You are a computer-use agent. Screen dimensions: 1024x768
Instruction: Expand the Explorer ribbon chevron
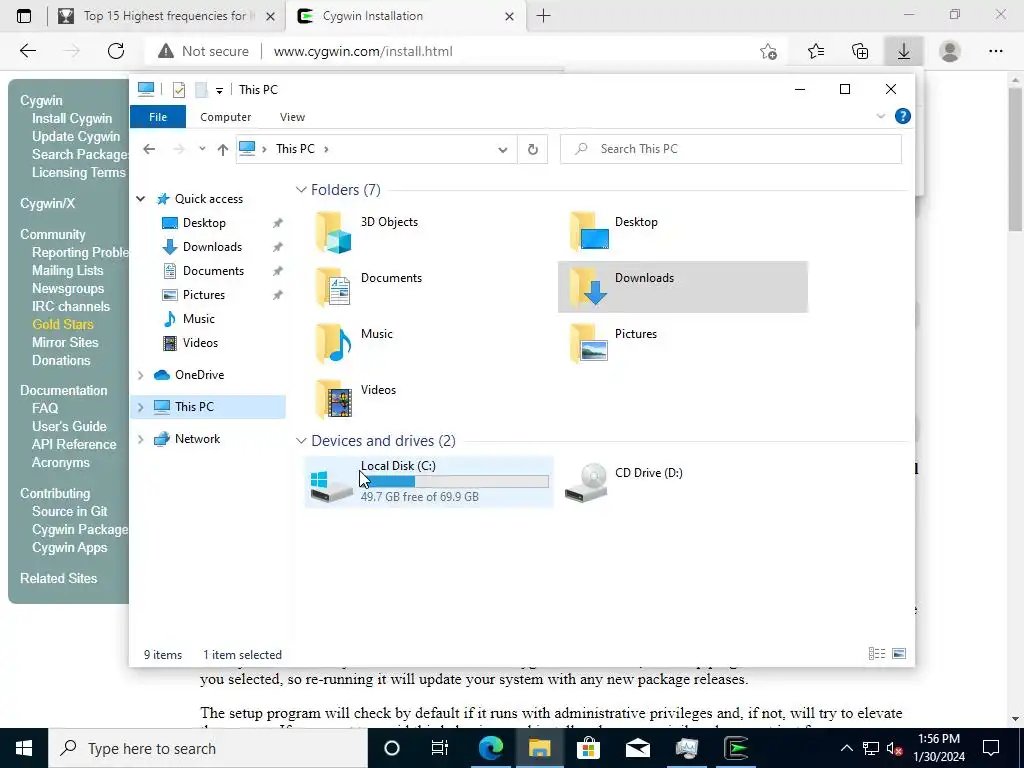(880, 116)
